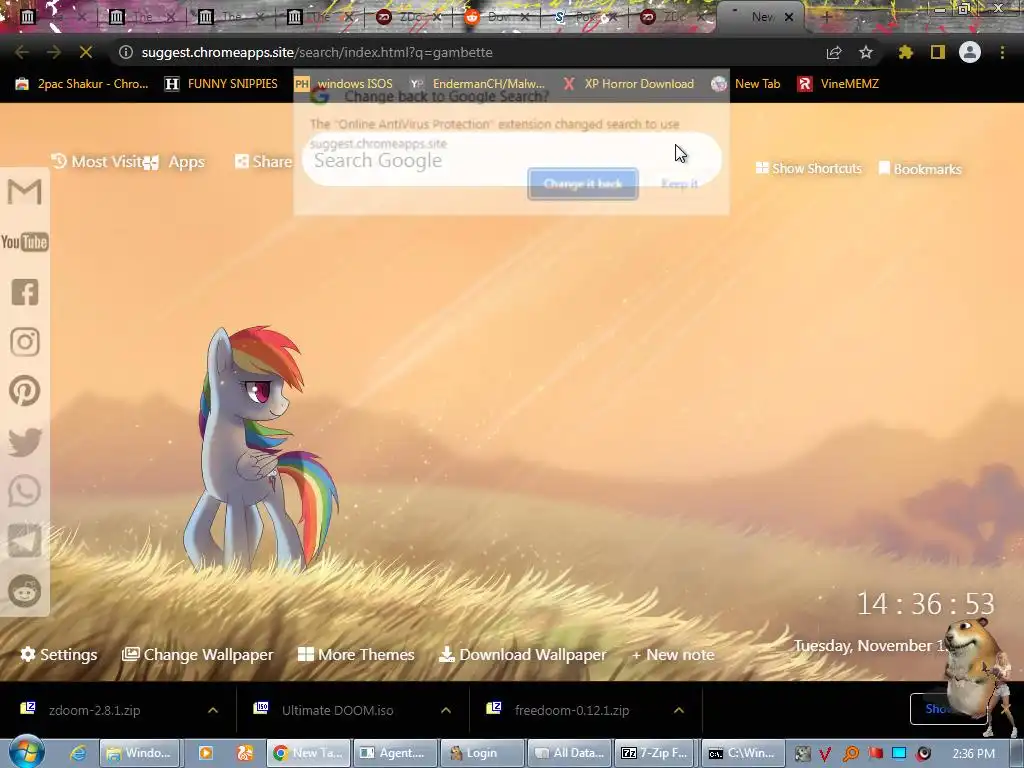Close the active New Tab tab
This screenshot has width=1024, height=768.
tap(789, 18)
